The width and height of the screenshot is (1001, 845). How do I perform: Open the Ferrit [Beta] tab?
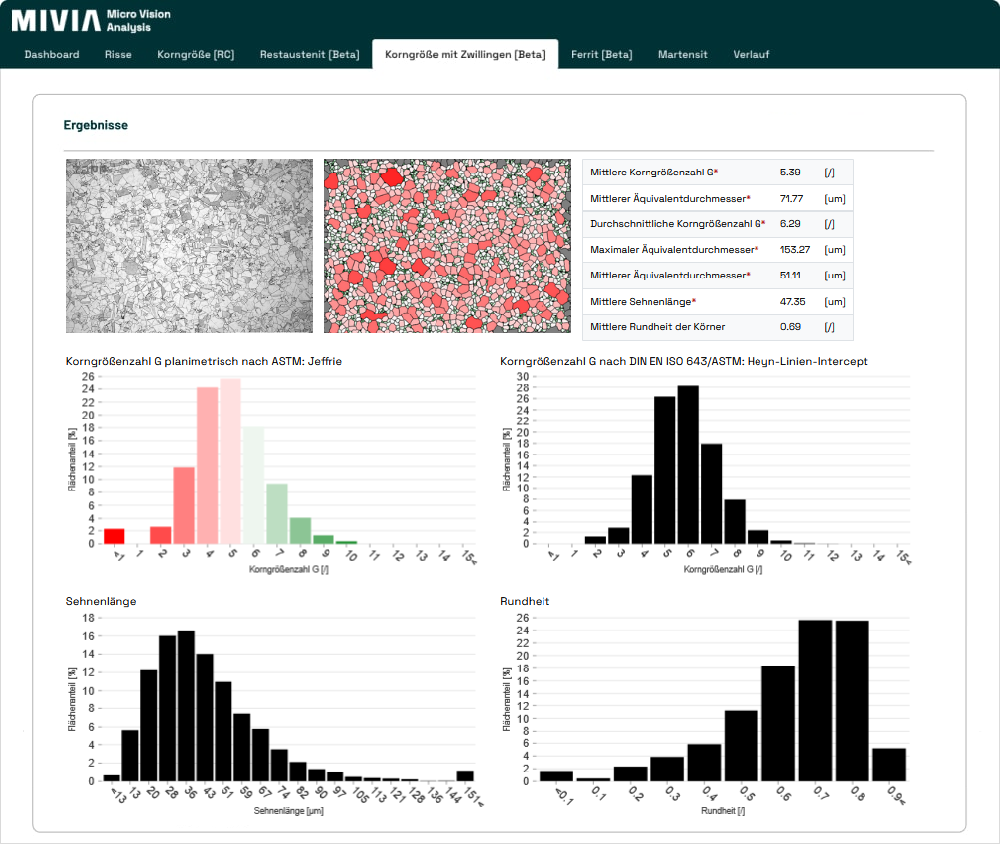point(602,54)
